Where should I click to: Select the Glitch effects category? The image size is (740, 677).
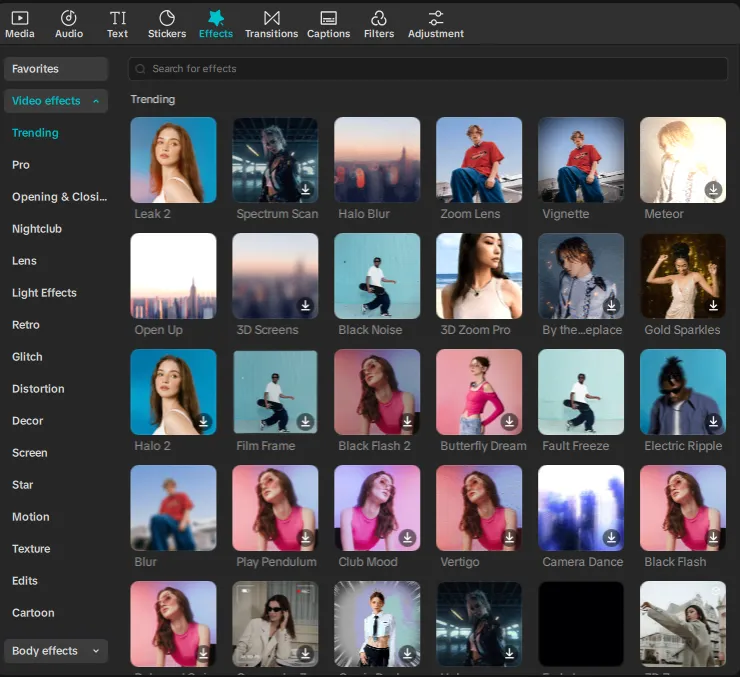tap(27, 357)
